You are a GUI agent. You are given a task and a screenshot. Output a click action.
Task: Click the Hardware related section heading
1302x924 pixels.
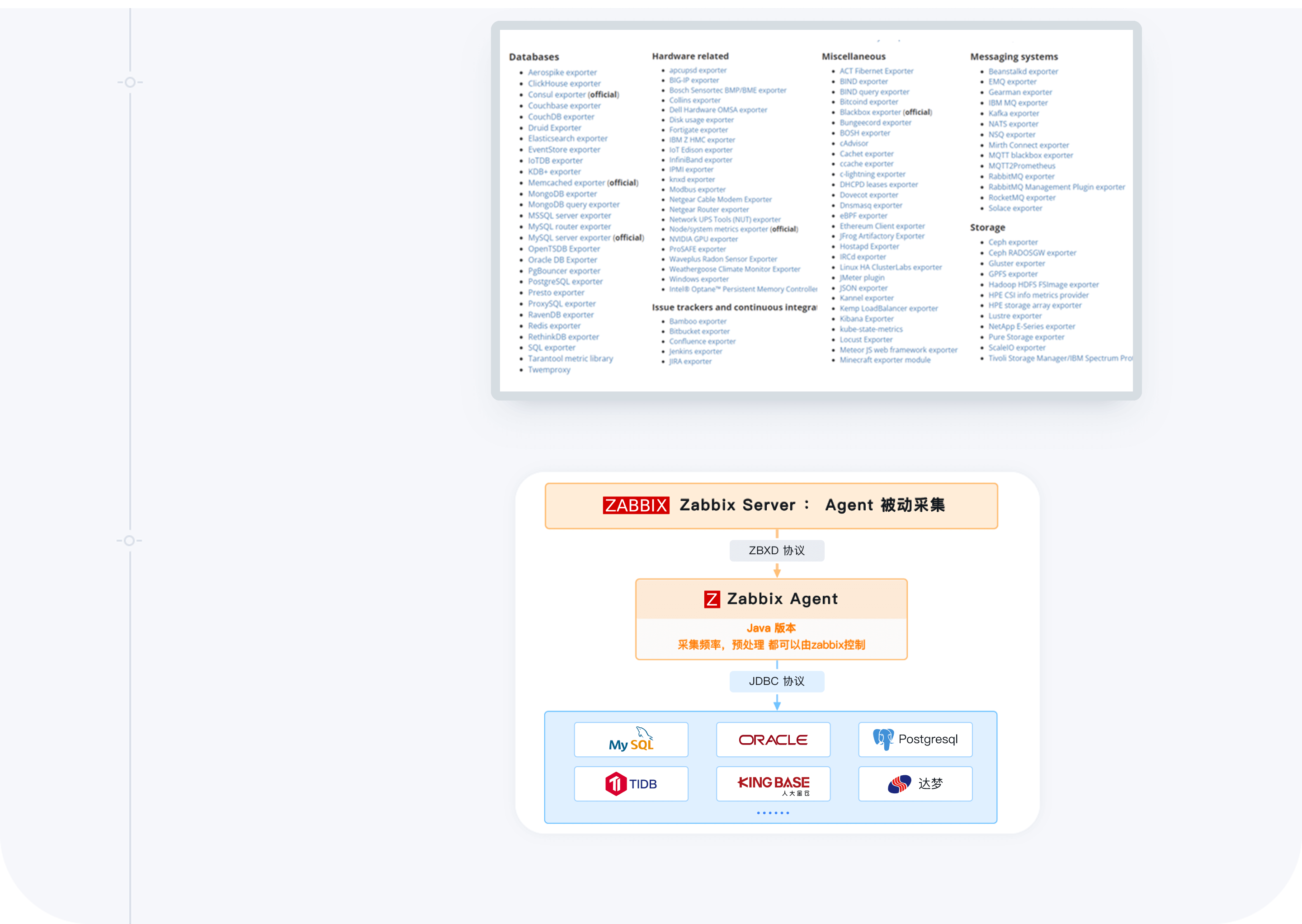click(690, 57)
